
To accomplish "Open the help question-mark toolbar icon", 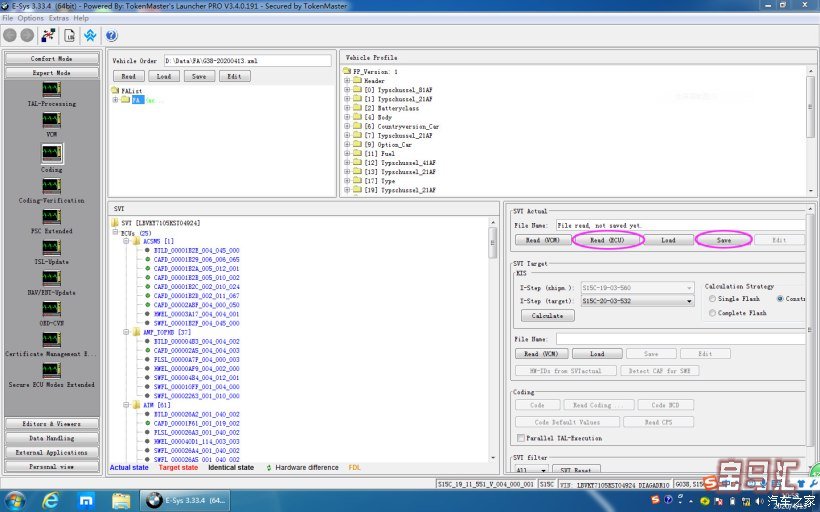I will pyautogui.click(x=111, y=36).
